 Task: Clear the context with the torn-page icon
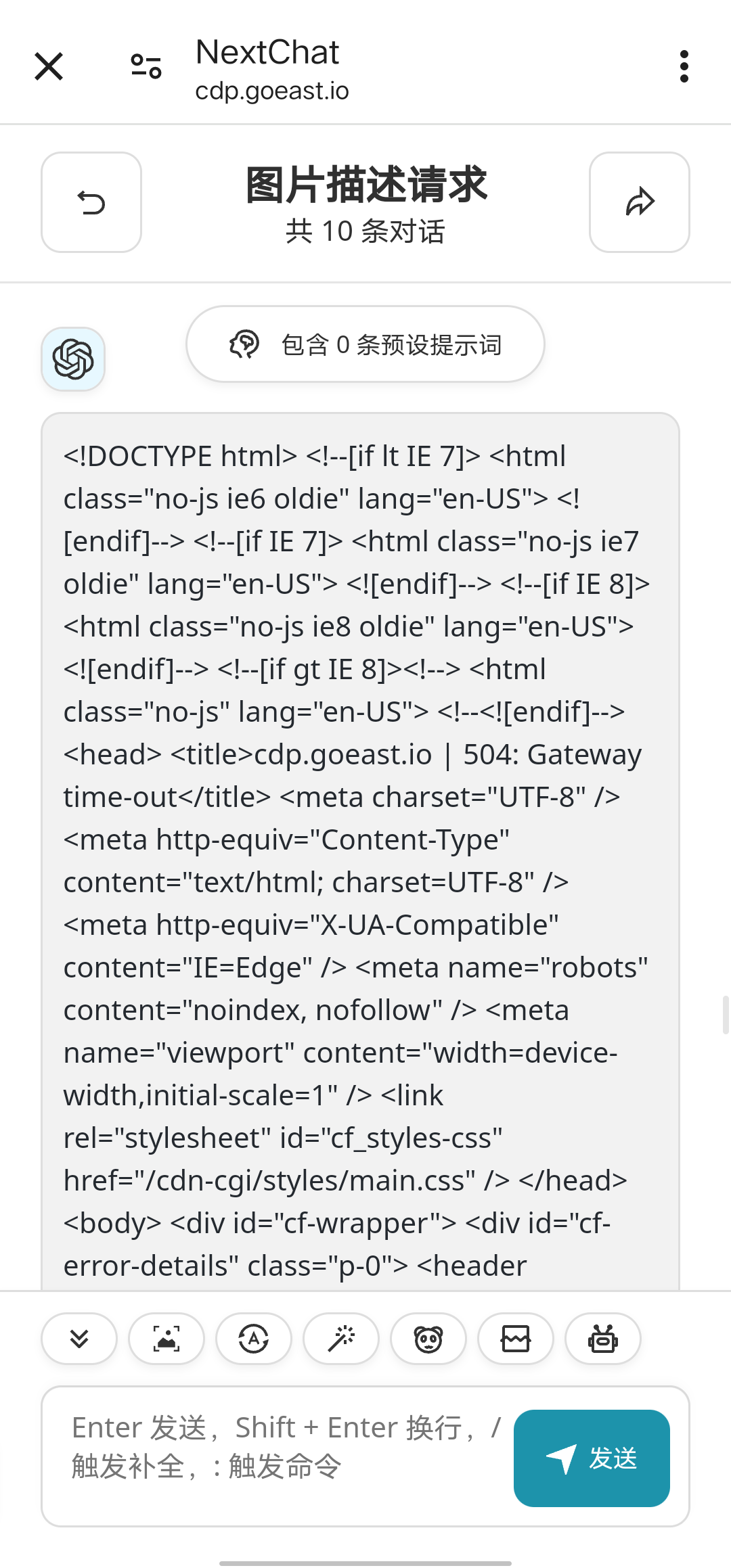[516, 1339]
